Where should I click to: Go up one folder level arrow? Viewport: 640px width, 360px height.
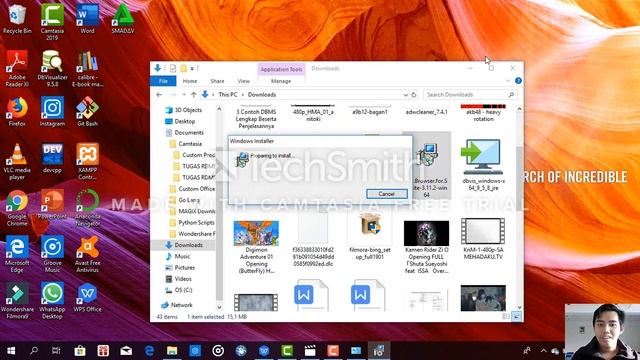(x=193, y=95)
